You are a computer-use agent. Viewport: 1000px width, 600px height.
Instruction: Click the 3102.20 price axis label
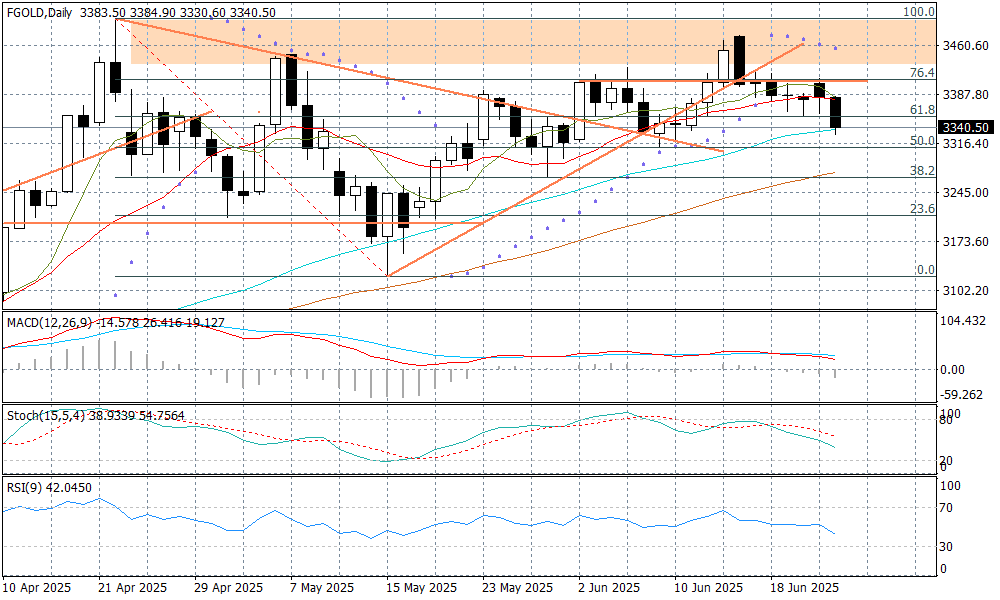(966, 291)
